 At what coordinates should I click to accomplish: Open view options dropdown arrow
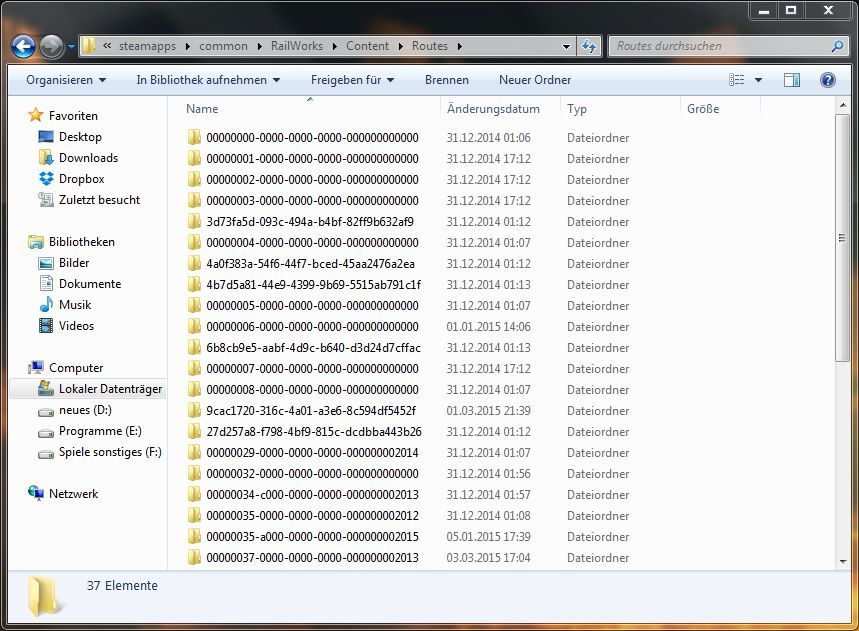pyautogui.click(x=758, y=80)
